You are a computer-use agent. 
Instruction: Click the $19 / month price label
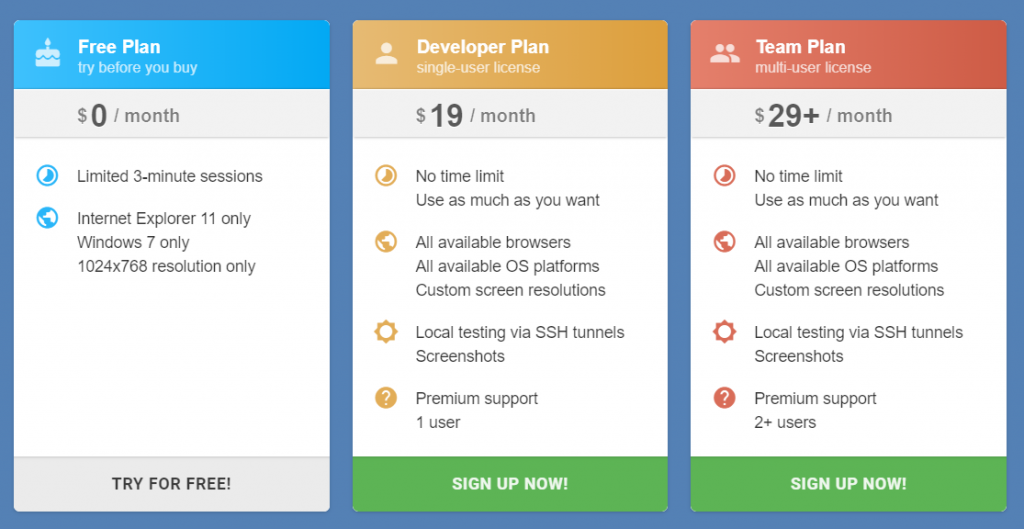[476, 115]
